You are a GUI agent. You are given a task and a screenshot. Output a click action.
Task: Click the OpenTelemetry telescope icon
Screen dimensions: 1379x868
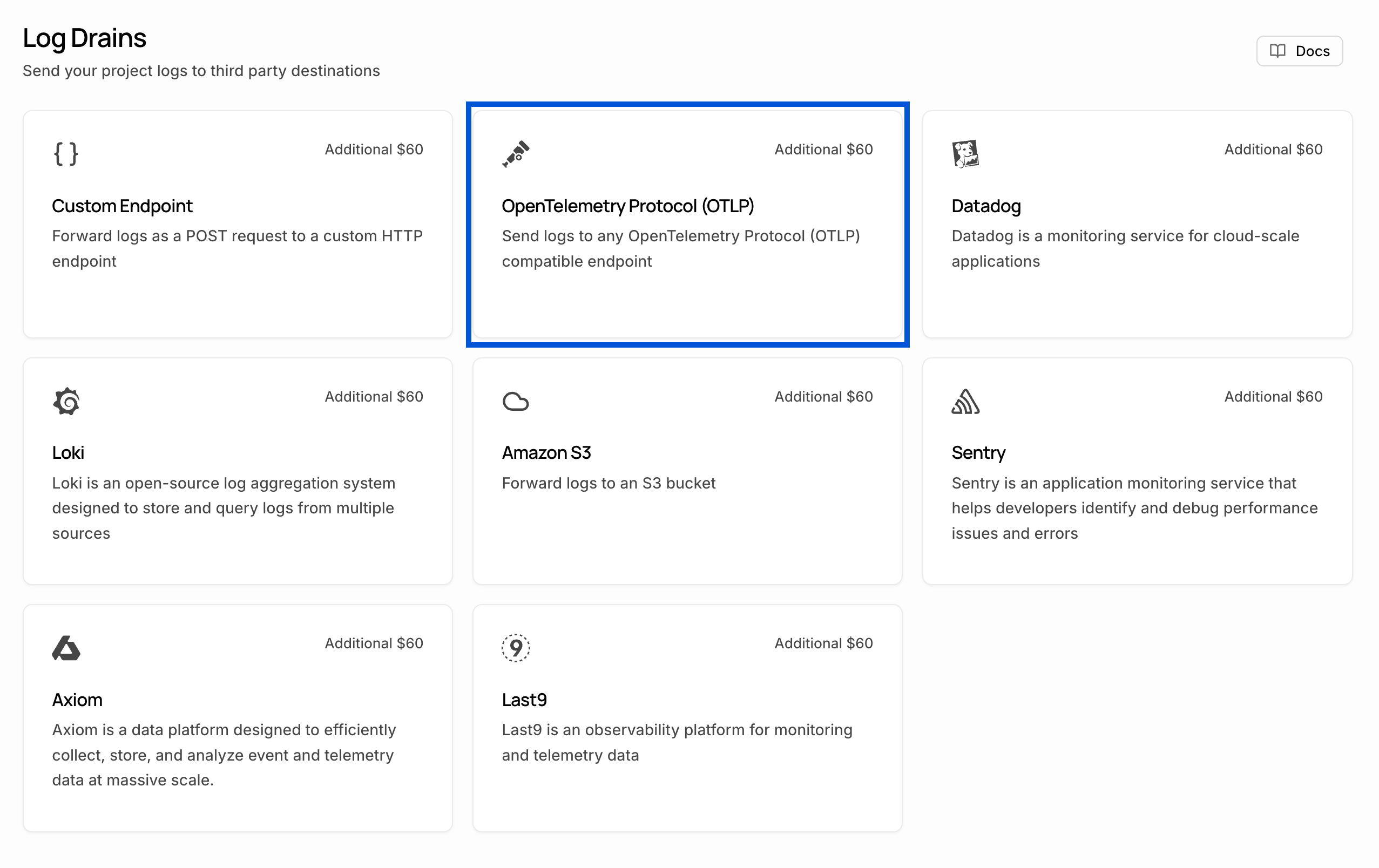tap(516, 154)
